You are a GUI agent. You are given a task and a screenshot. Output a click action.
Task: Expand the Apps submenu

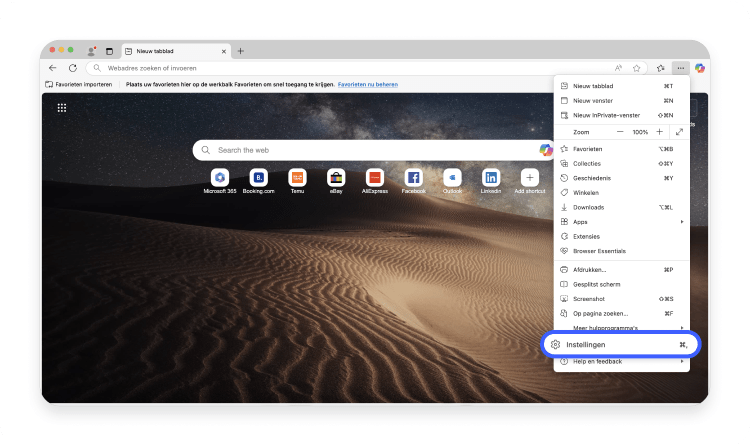(621, 222)
